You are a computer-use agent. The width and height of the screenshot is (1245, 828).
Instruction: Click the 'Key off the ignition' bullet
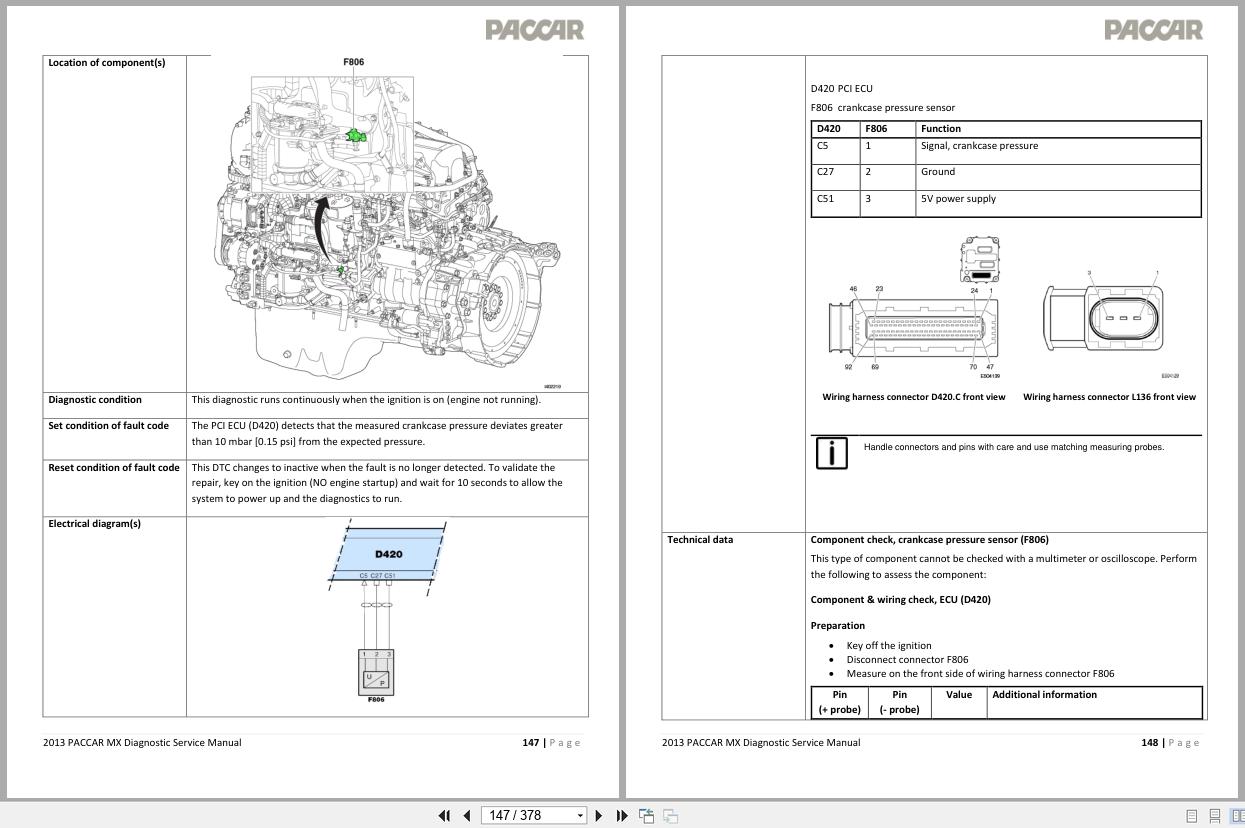coord(889,646)
